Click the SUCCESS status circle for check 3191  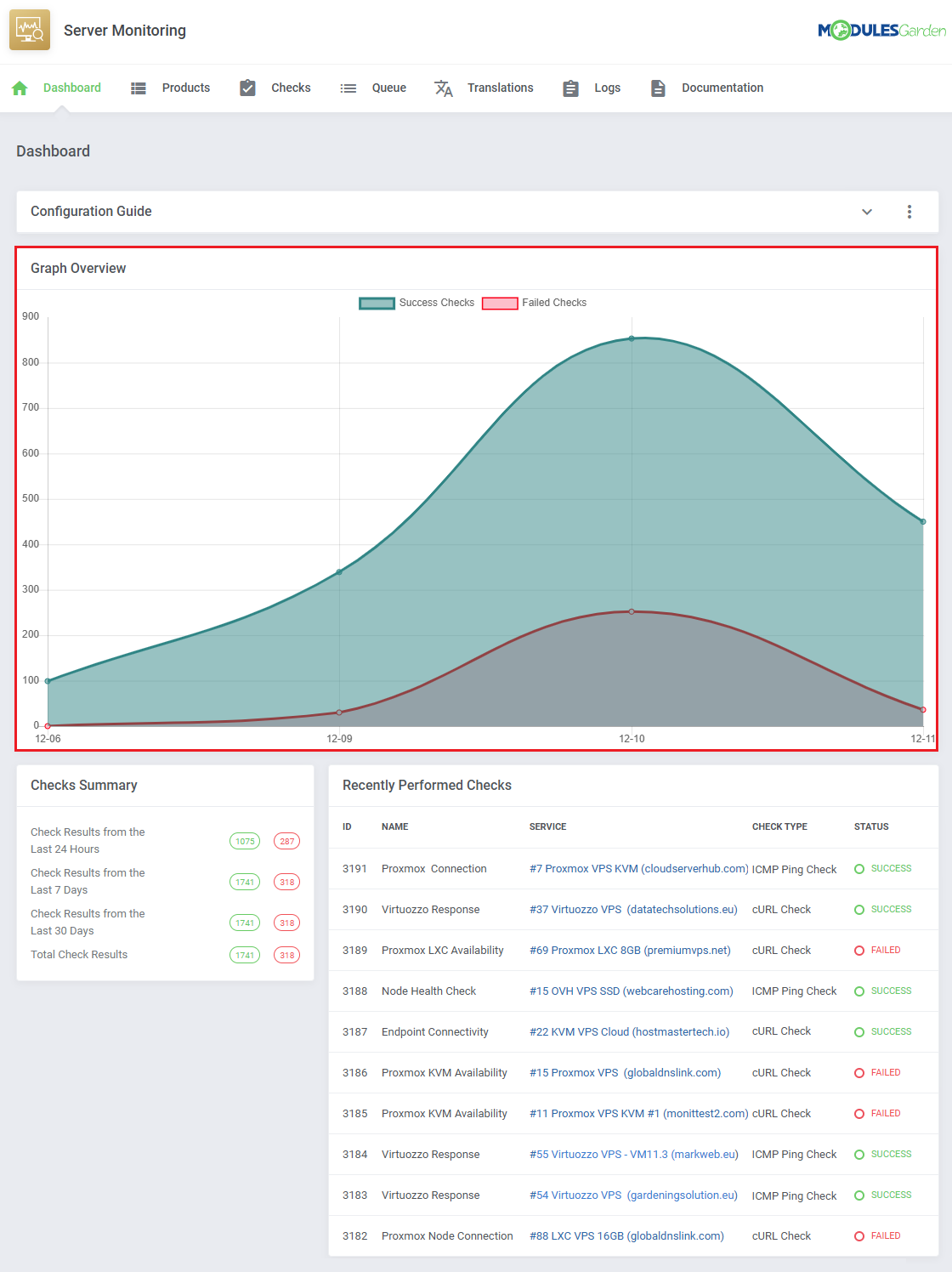click(859, 869)
